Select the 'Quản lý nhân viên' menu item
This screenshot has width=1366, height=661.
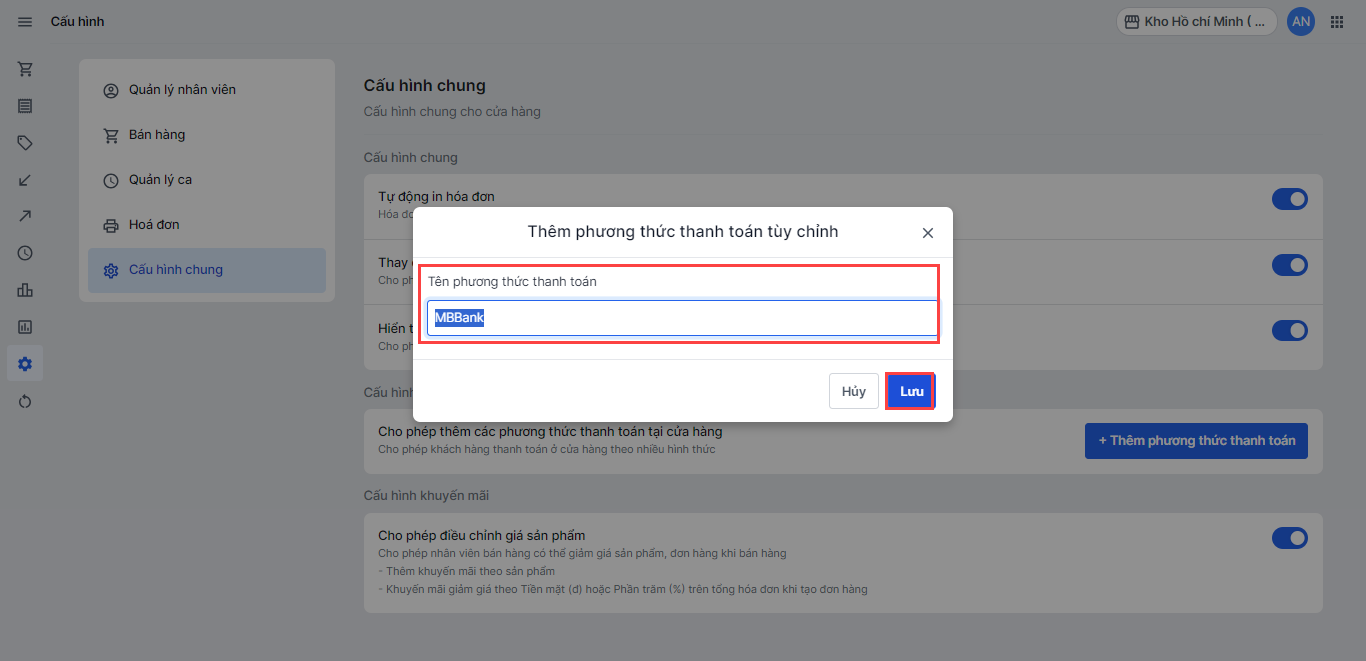click(182, 90)
